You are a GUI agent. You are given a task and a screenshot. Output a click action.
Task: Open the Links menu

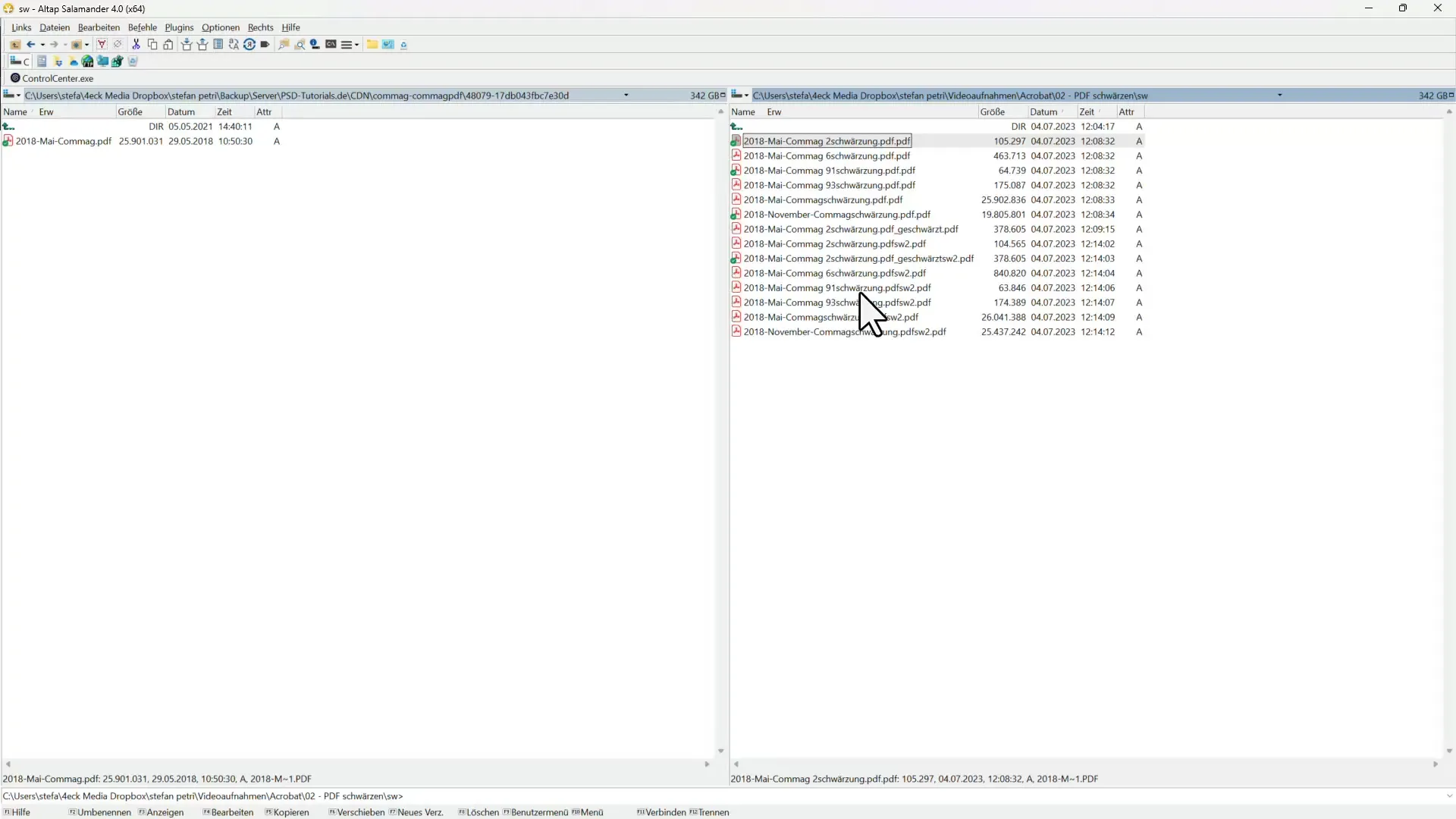pyautogui.click(x=21, y=27)
